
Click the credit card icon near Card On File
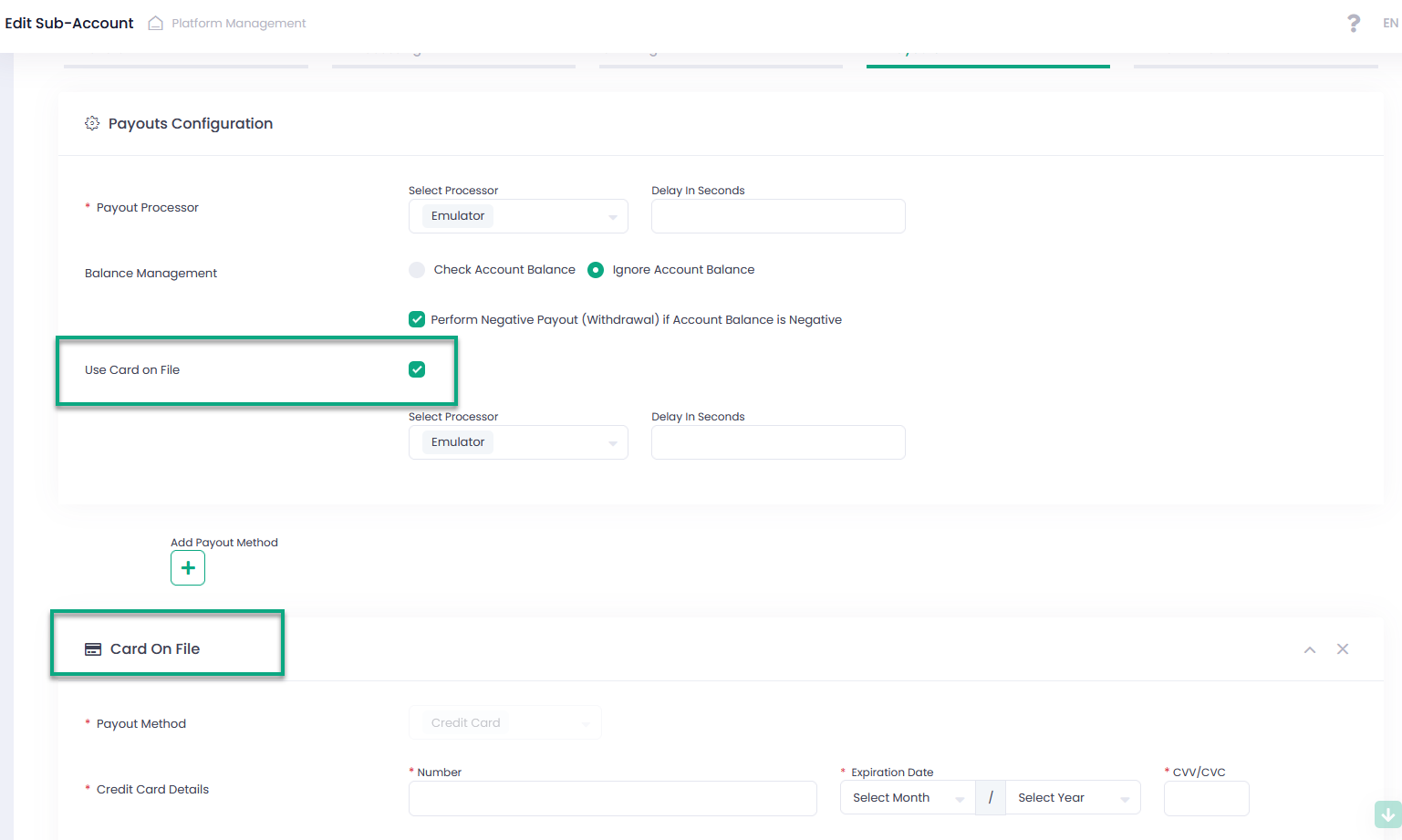[x=93, y=649]
